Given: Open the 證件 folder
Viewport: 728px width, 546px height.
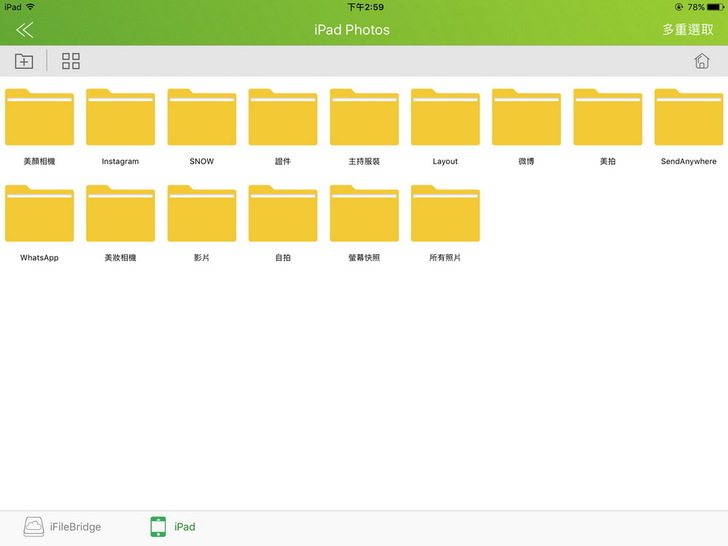Looking at the screenshot, I should 283,117.
